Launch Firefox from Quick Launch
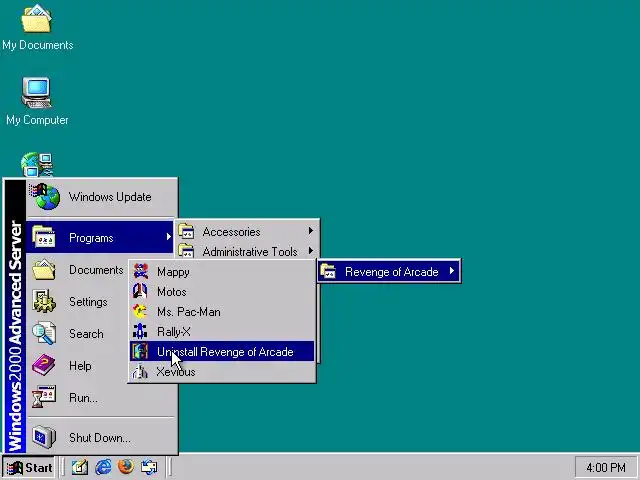The height and width of the screenshot is (480, 640). point(126,467)
